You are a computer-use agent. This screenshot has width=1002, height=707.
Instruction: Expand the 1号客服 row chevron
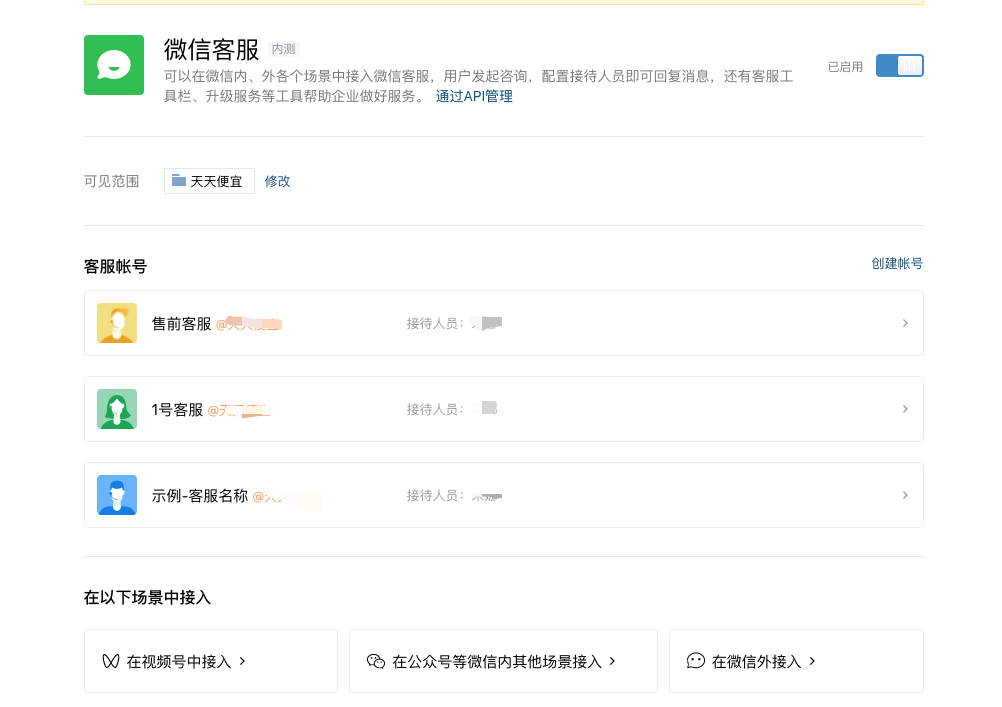[905, 409]
